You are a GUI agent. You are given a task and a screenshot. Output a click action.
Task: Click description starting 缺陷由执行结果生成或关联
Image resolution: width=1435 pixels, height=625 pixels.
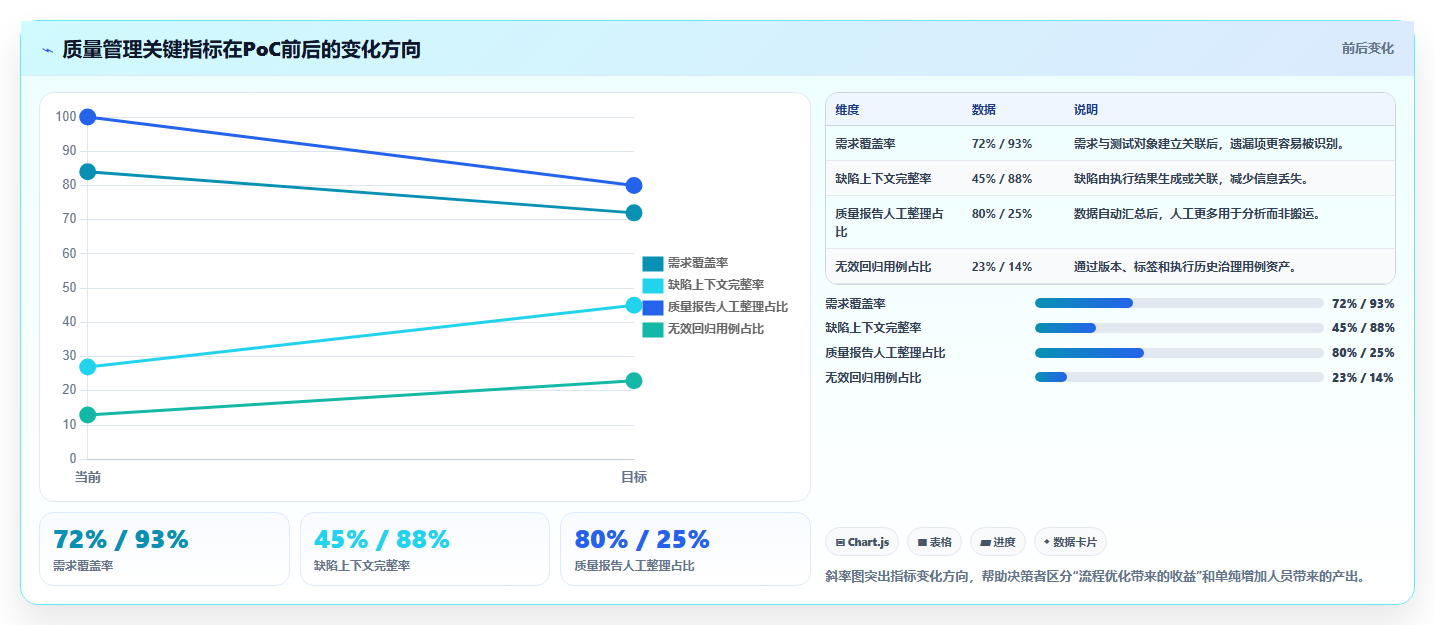1191,178
